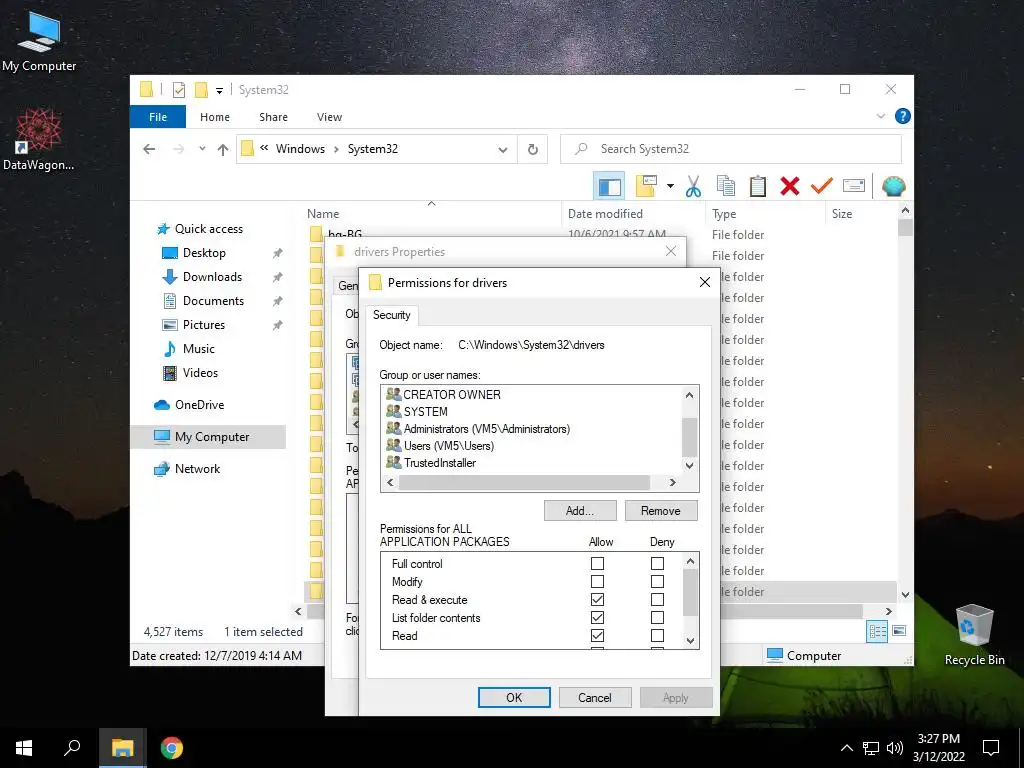Switch to large icons view in status bar
1024x768 pixels.
[899, 631]
